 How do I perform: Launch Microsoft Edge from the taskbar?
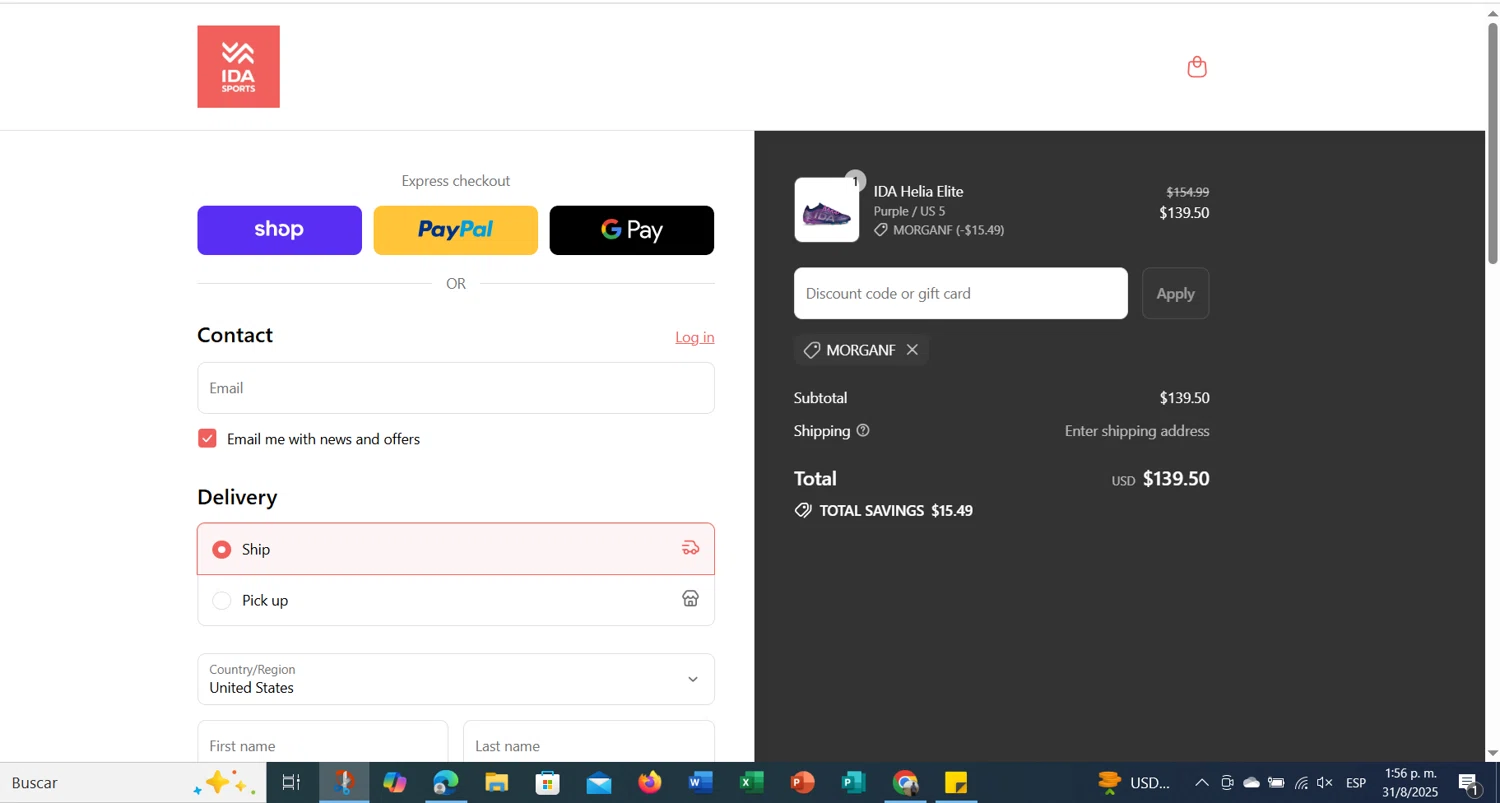[445, 783]
